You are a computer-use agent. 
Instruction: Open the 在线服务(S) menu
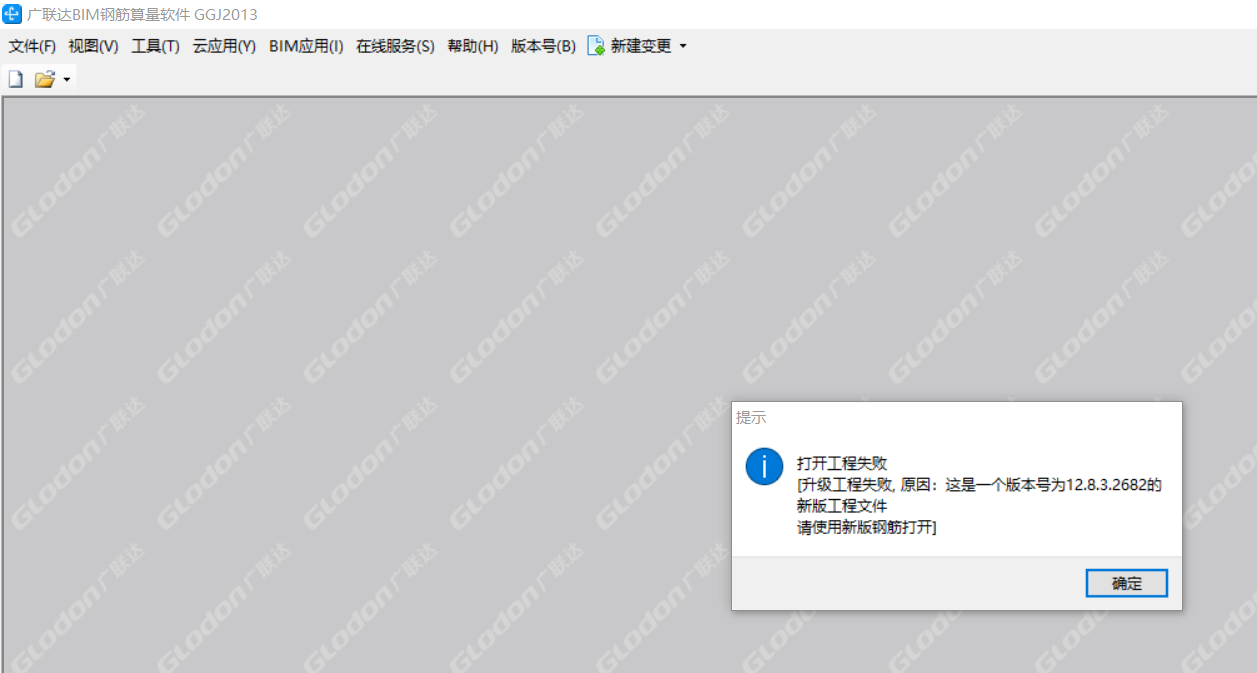click(396, 46)
